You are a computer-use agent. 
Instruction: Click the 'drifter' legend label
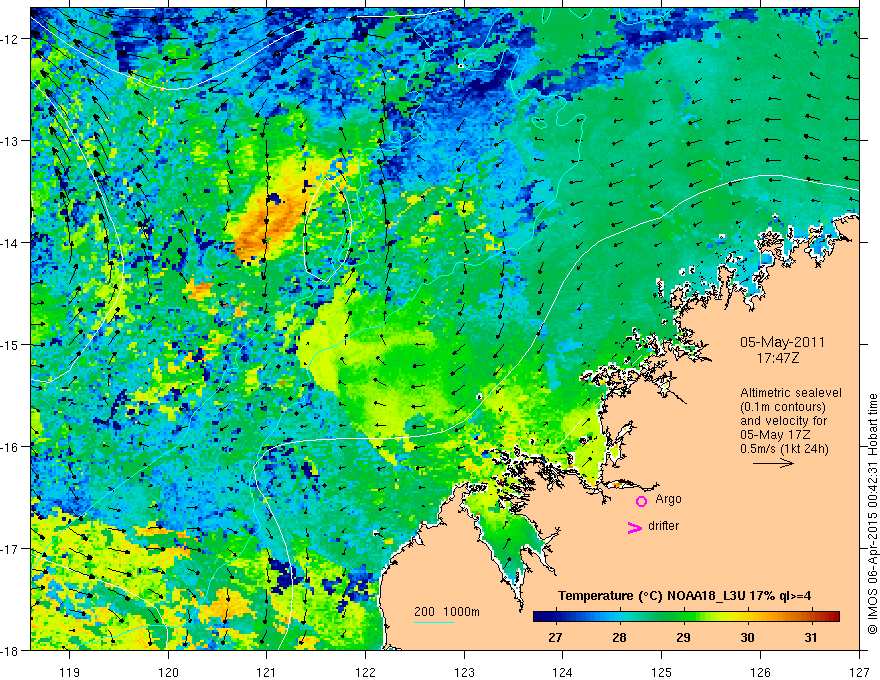[x=663, y=526]
